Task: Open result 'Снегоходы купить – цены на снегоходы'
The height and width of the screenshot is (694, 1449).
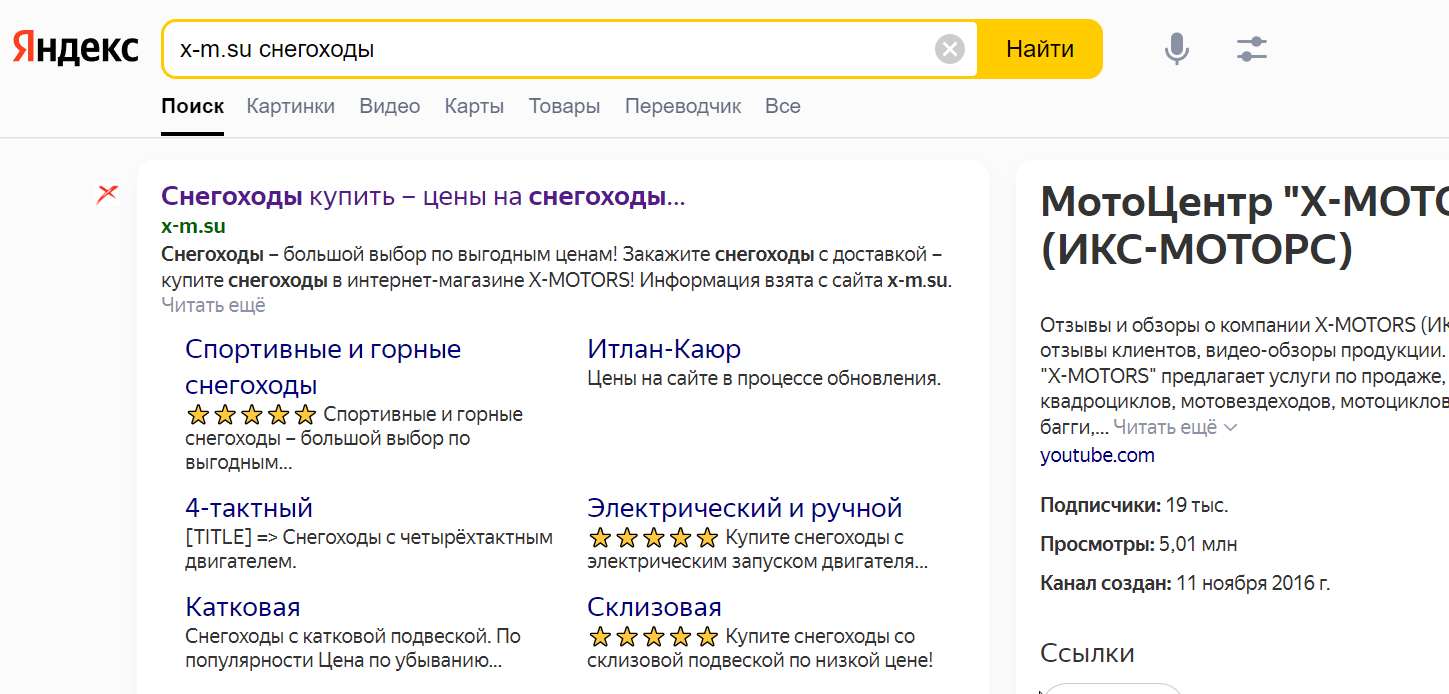Action: tap(423, 197)
